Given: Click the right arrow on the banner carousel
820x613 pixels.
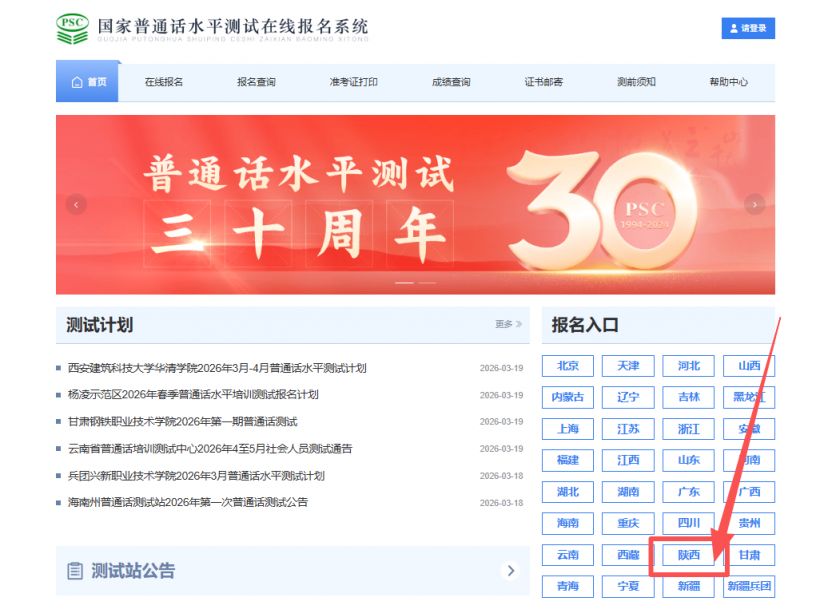Looking at the screenshot, I should [754, 204].
